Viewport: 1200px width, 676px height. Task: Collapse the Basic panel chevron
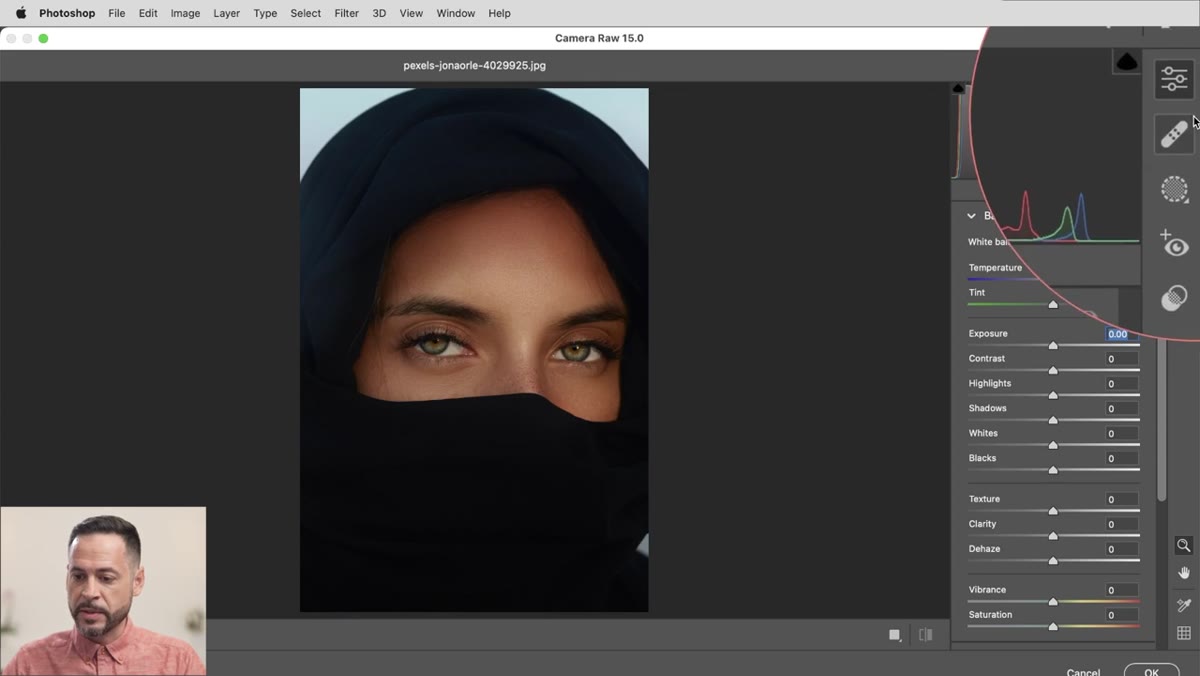click(x=971, y=216)
